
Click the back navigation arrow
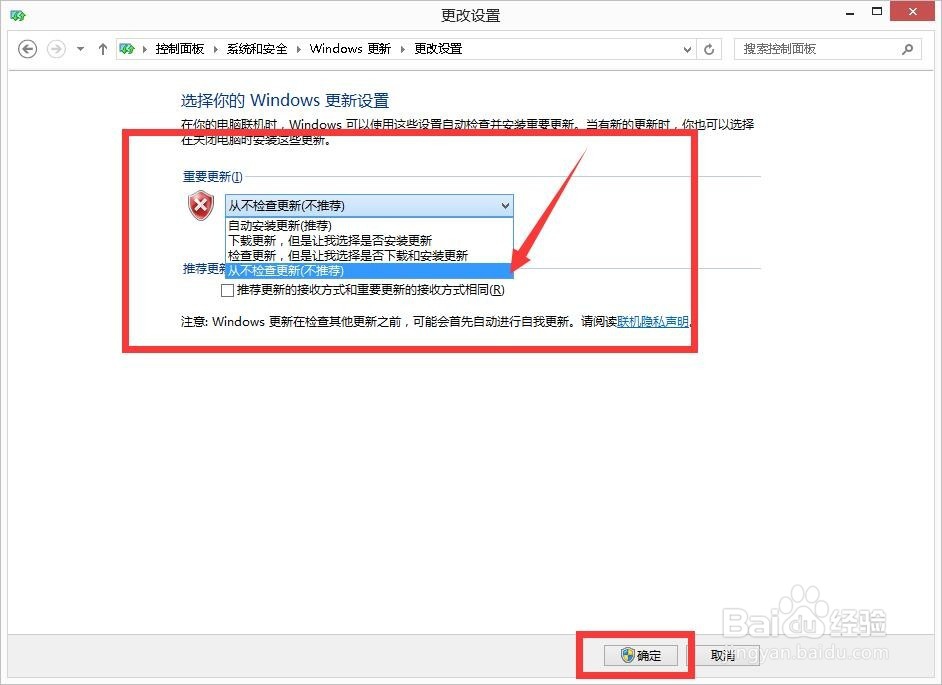click(x=27, y=48)
